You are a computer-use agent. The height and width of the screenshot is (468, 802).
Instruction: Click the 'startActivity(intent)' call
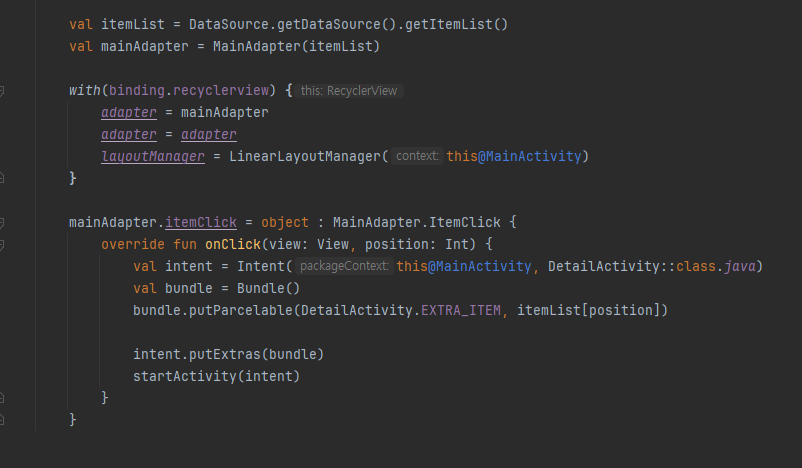tap(216, 376)
